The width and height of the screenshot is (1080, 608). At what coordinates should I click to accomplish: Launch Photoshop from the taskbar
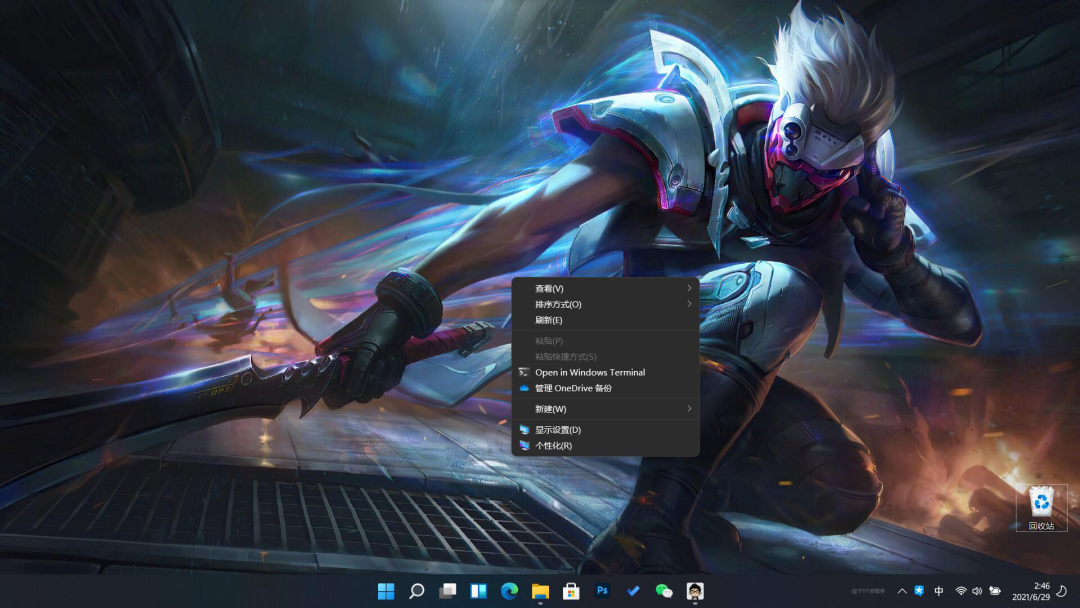tap(602, 591)
